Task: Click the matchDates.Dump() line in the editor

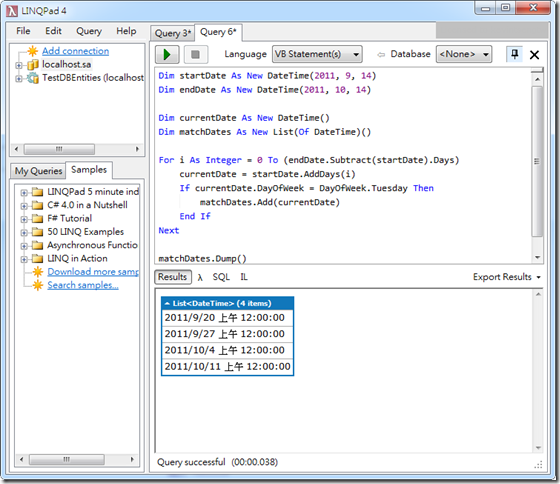Action: 202,259
